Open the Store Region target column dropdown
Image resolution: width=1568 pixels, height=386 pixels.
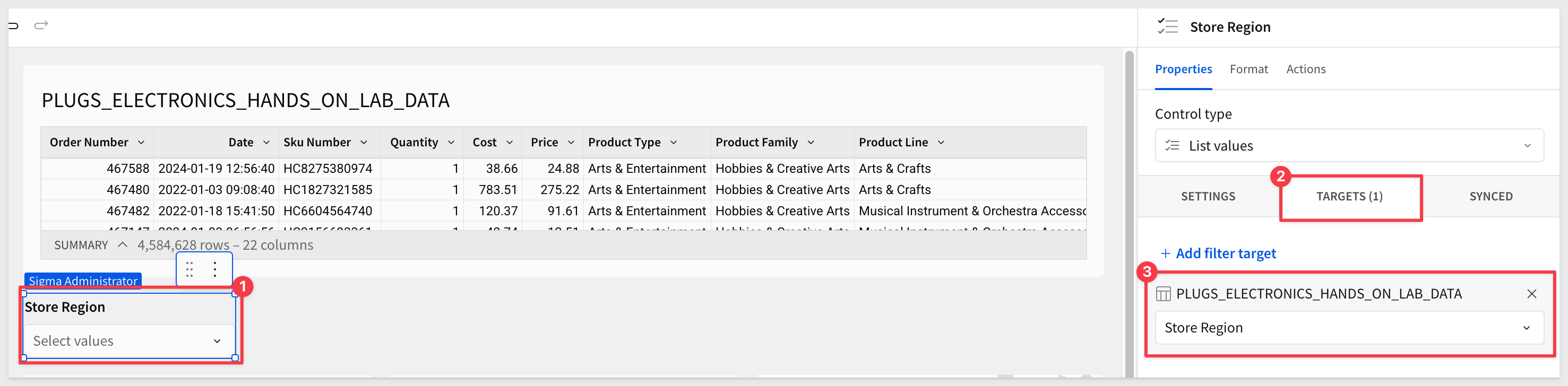pyautogui.click(x=1349, y=328)
